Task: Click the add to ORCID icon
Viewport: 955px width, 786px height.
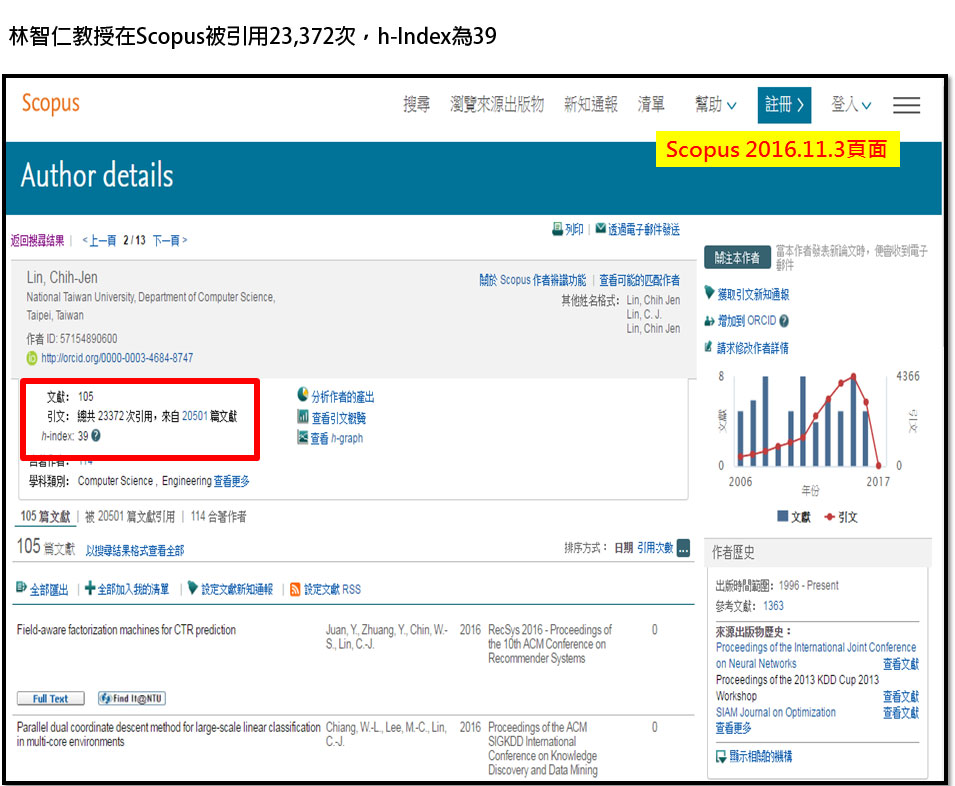Action: 709,321
